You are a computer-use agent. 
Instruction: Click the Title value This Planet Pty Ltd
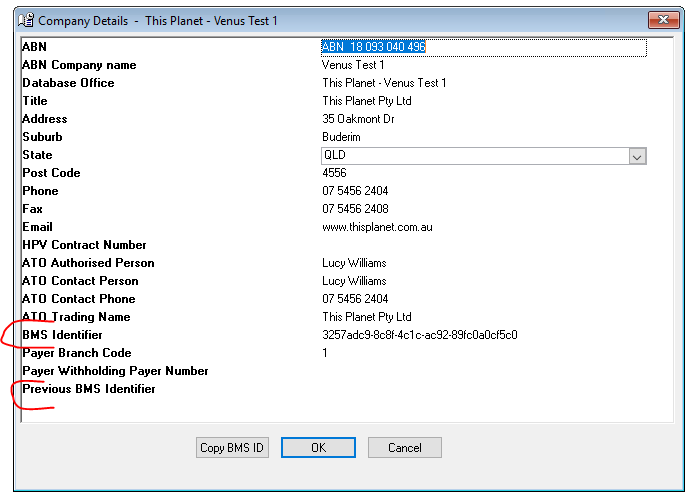367,101
